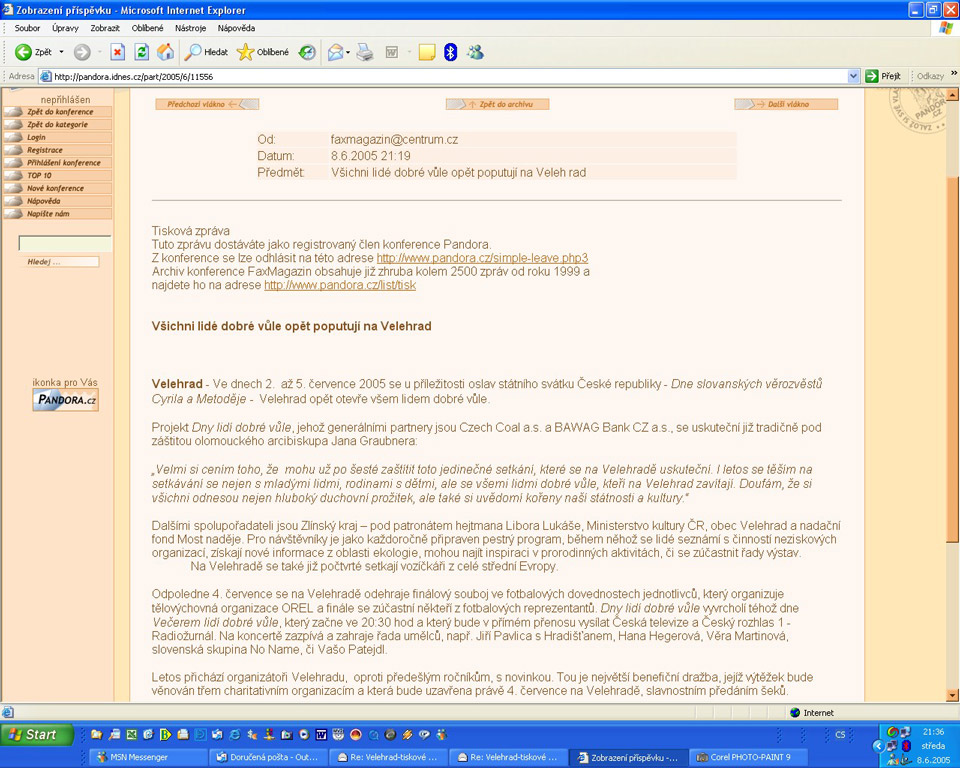Launch Word from the quick launch bar

[x=321, y=734]
